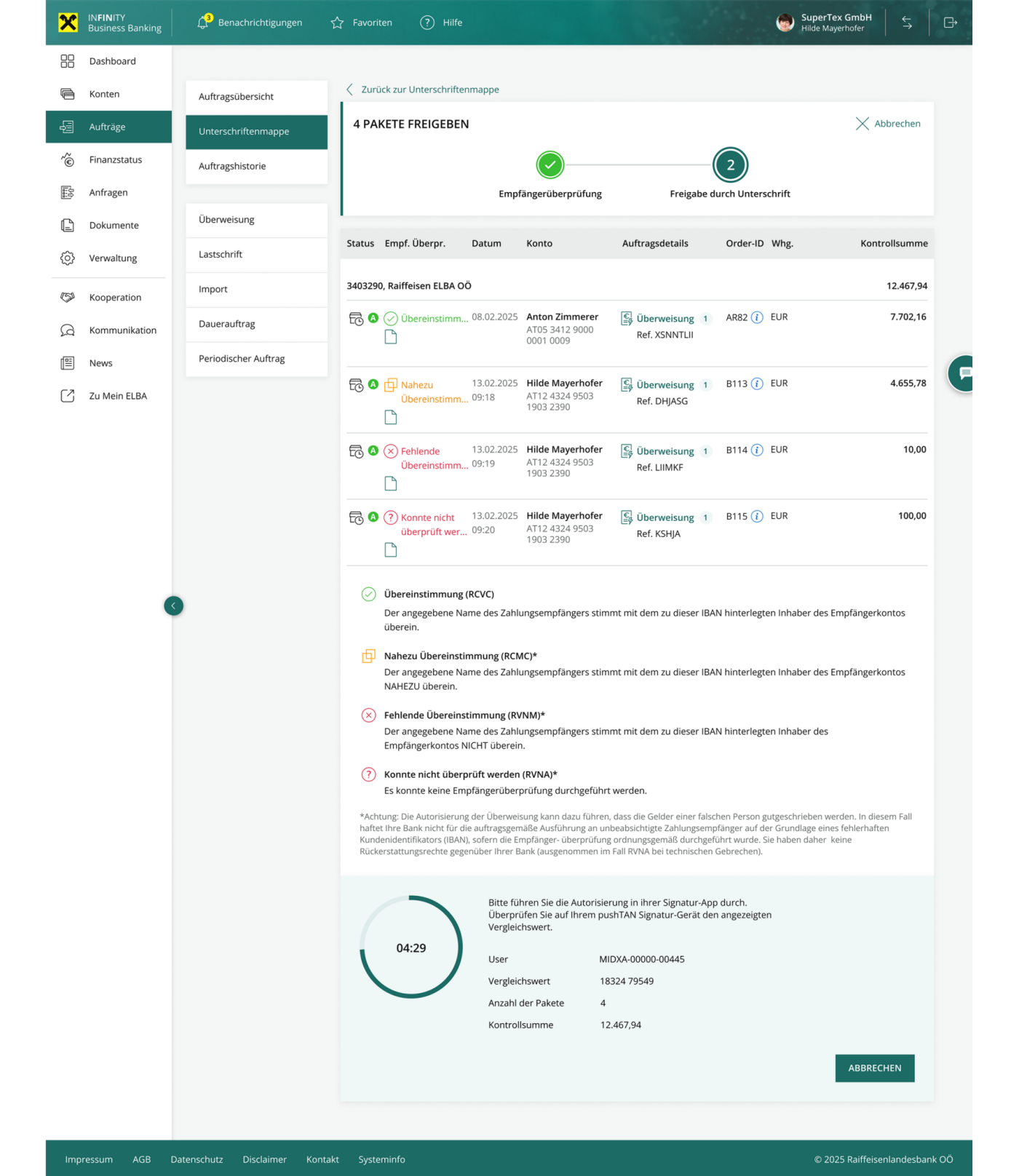Screen dimensions: 1019x1176
Task: Click info icon next to Order-ID AR82
Action: 757,317
